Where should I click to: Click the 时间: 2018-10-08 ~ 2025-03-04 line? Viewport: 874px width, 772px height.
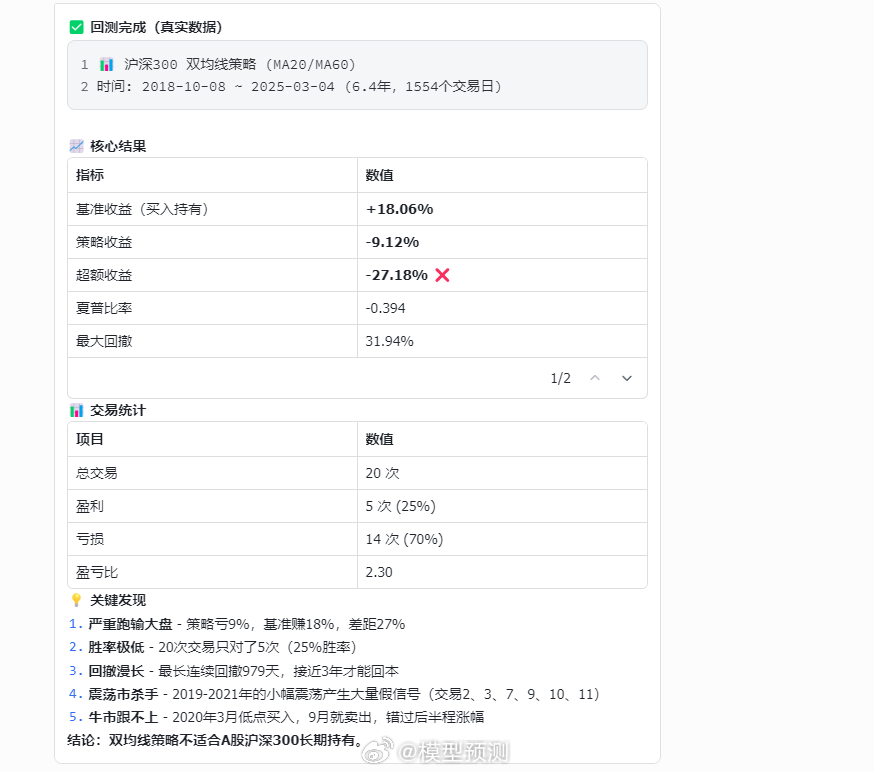click(299, 86)
